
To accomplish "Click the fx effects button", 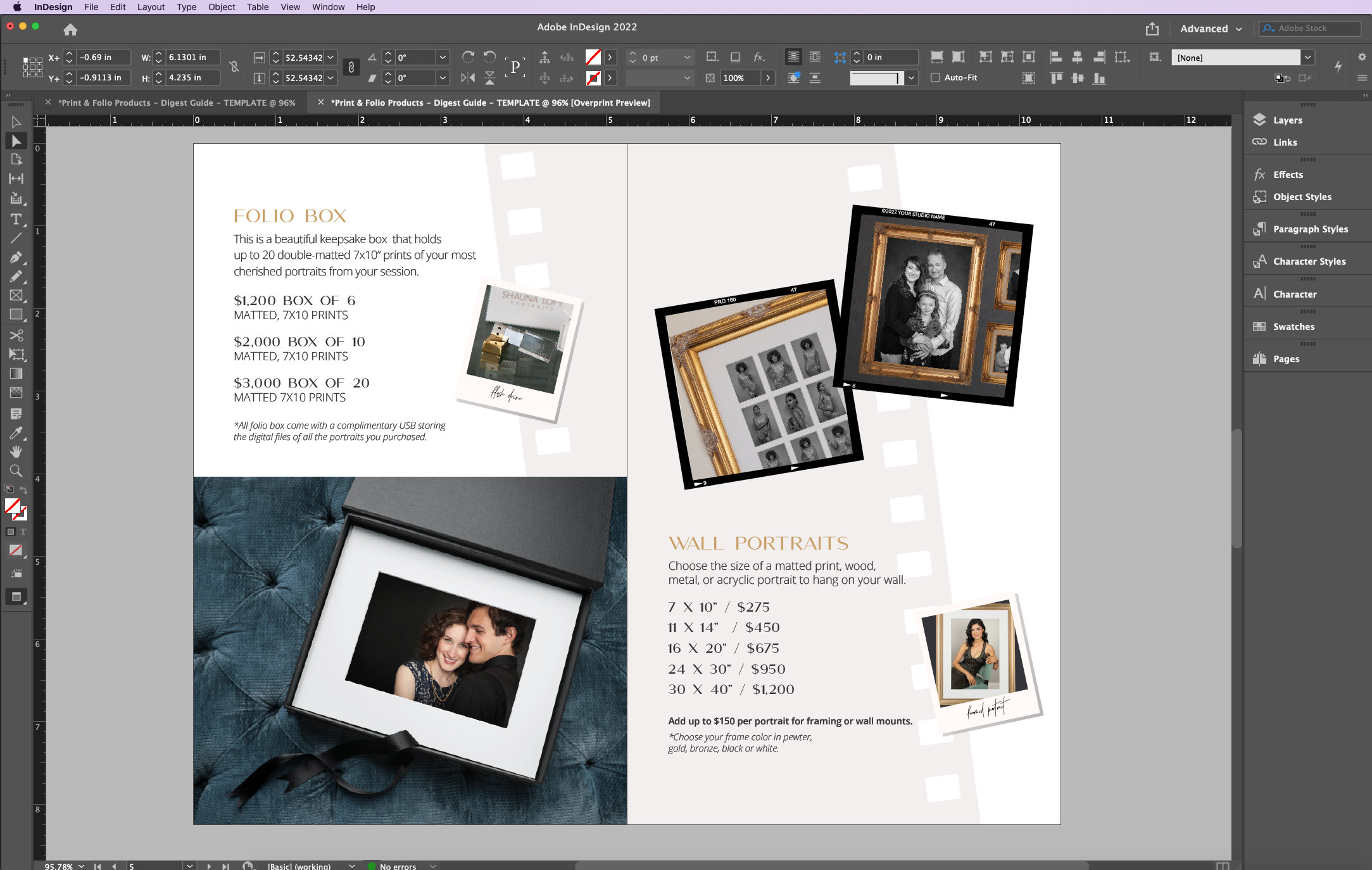I will point(758,57).
